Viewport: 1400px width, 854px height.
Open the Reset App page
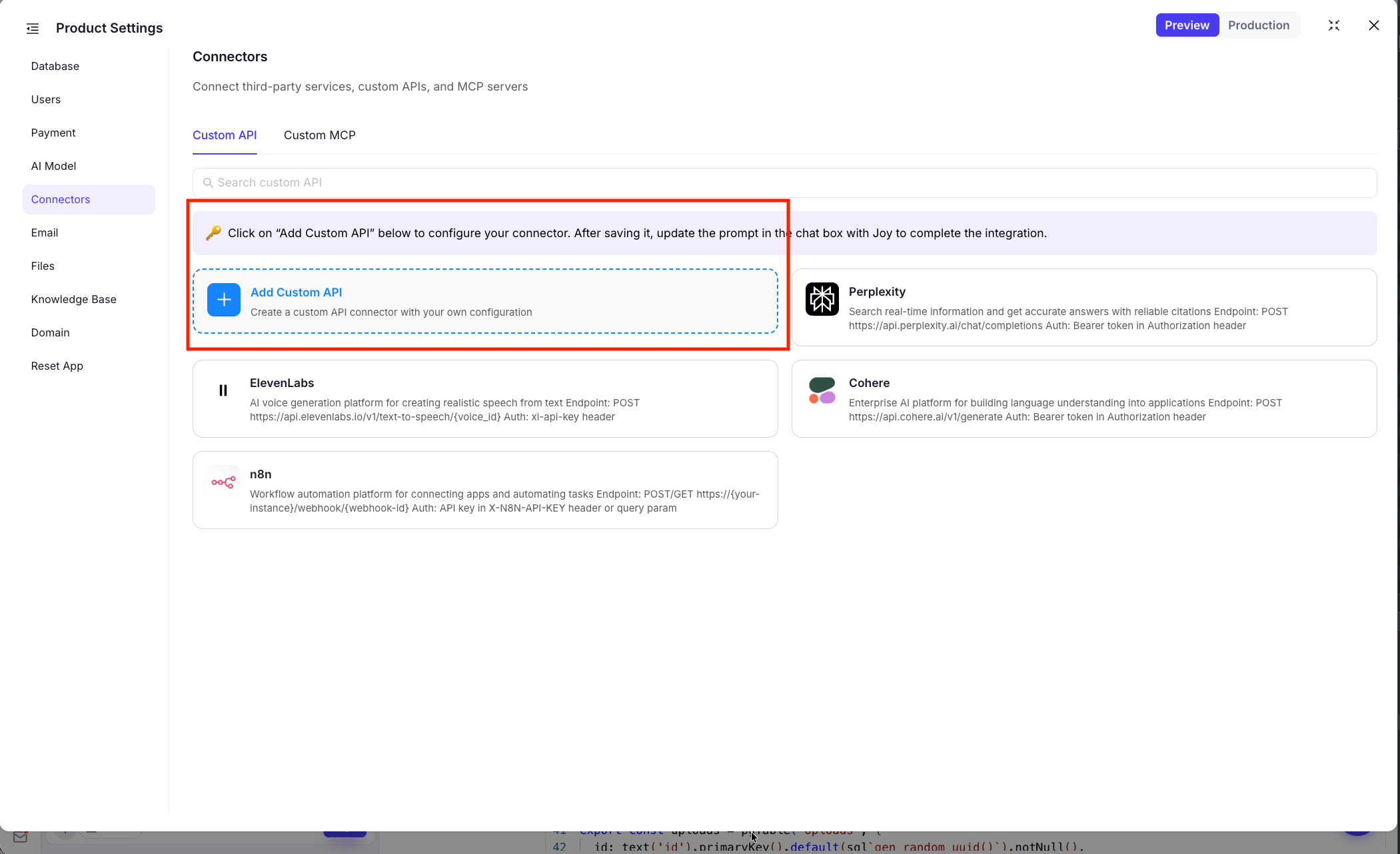pyautogui.click(x=57, y=366)
